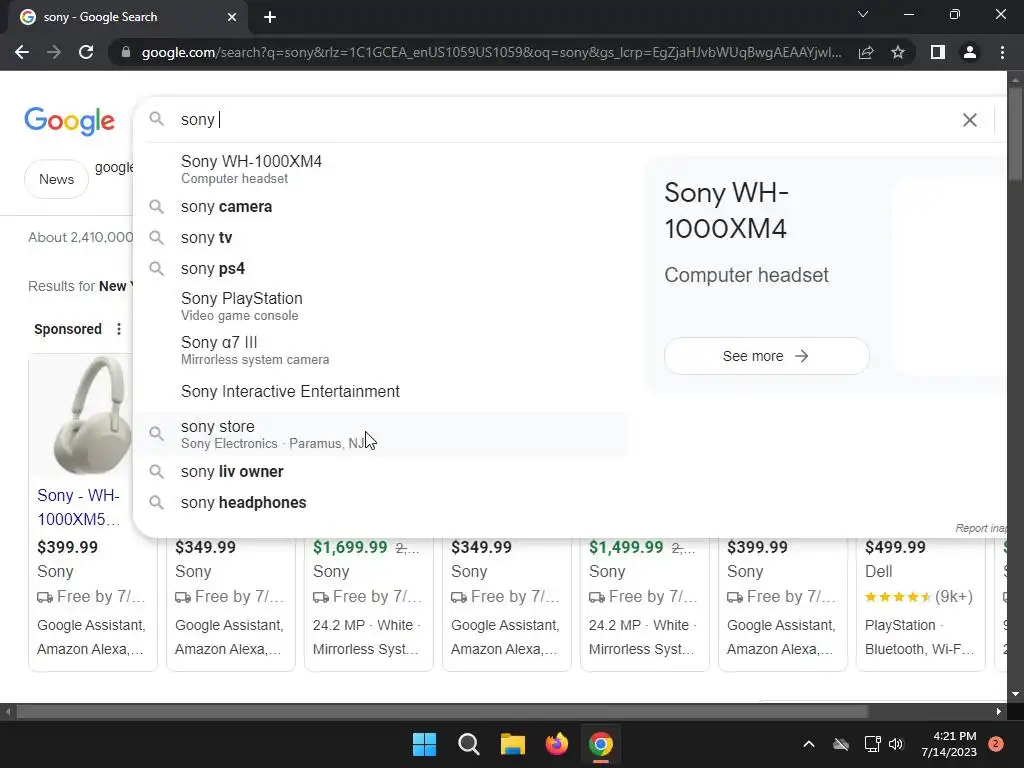1024x768 pixels.
Task: Click the share page icon in address bar
Action: (866, 52)
